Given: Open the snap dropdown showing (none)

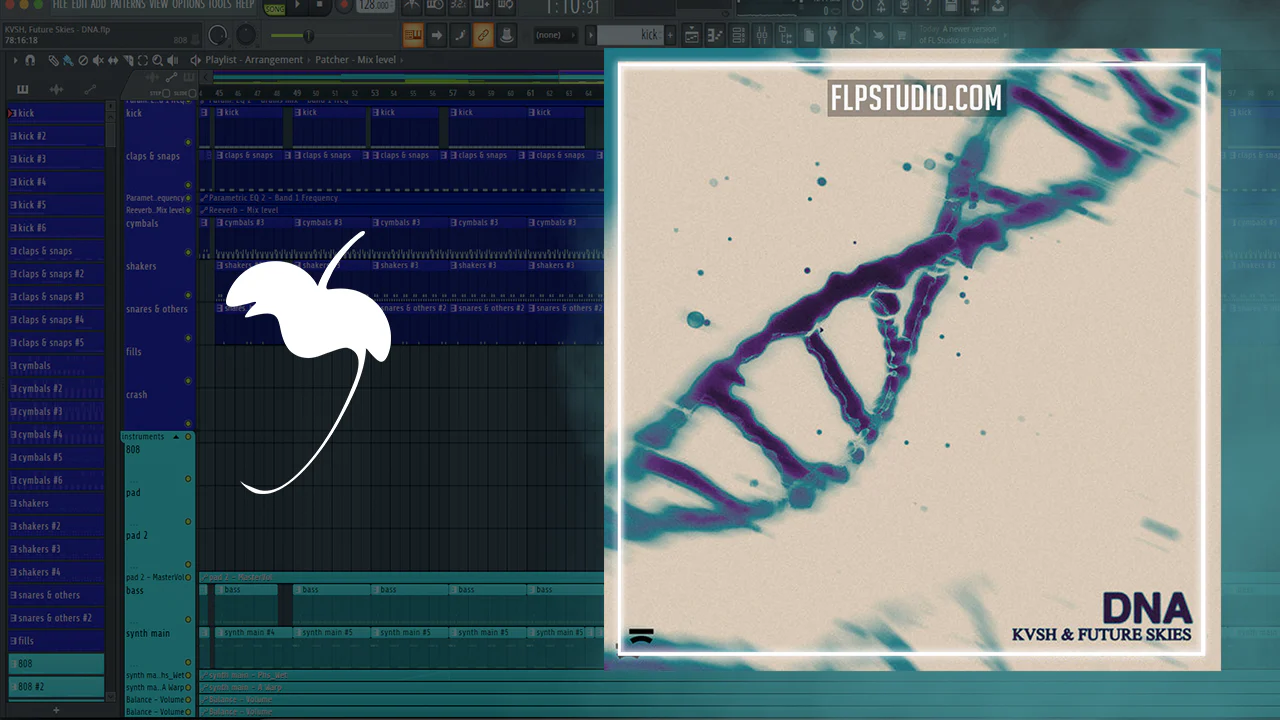Looking at the screenshot, I should click(556, 35).
